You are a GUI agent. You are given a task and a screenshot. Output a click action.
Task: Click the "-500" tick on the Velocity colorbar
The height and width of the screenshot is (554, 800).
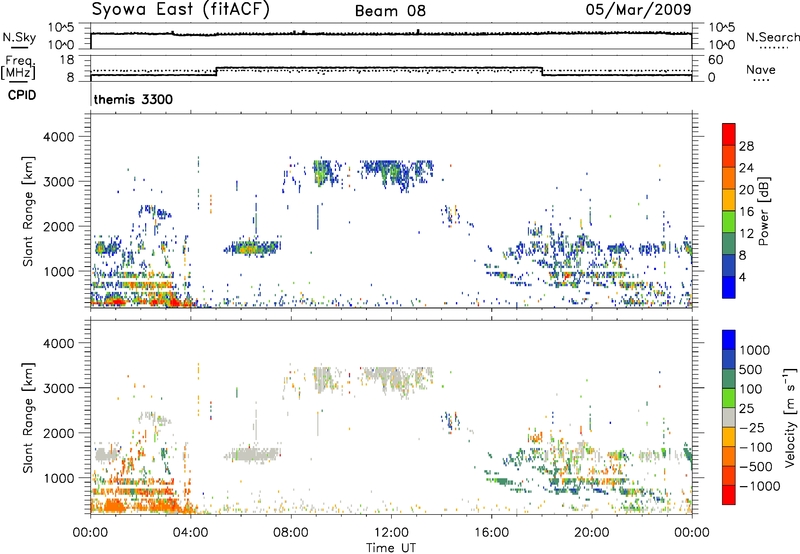[x=754, y=467]
